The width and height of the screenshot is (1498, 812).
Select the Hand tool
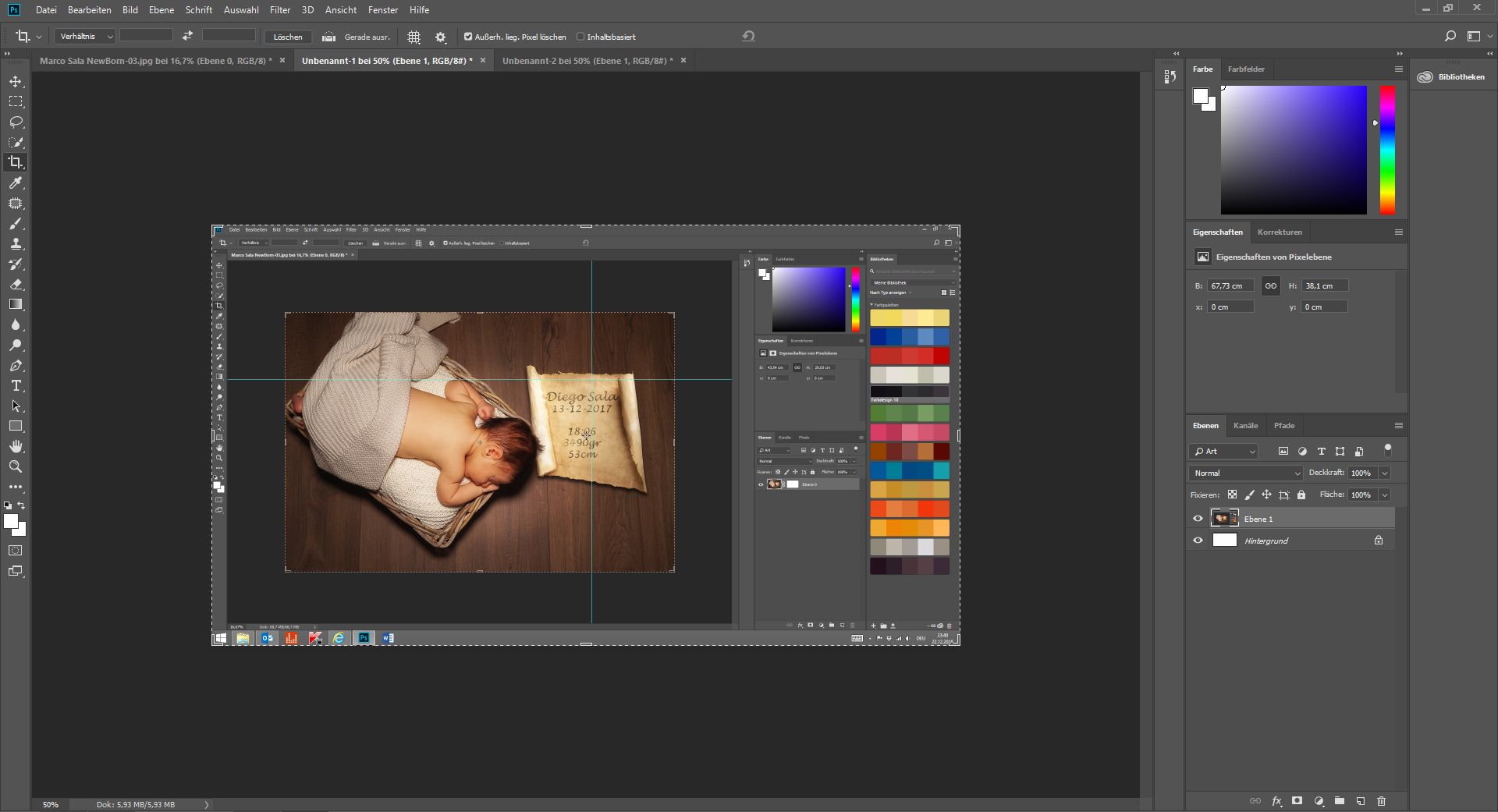(x=16, y=446)
